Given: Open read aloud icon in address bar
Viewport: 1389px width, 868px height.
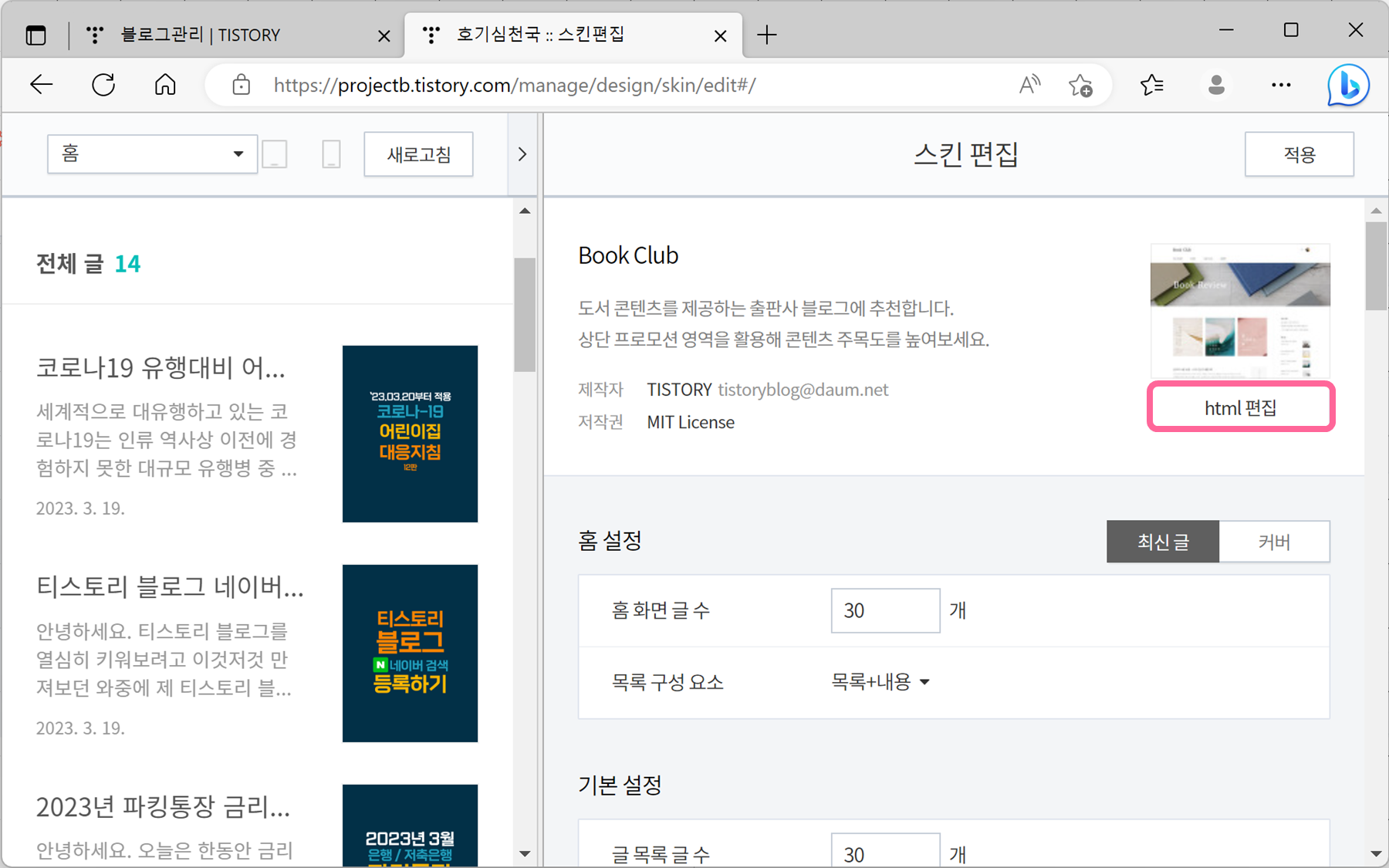Looking at the screenshot, I should coord(1029,85).
